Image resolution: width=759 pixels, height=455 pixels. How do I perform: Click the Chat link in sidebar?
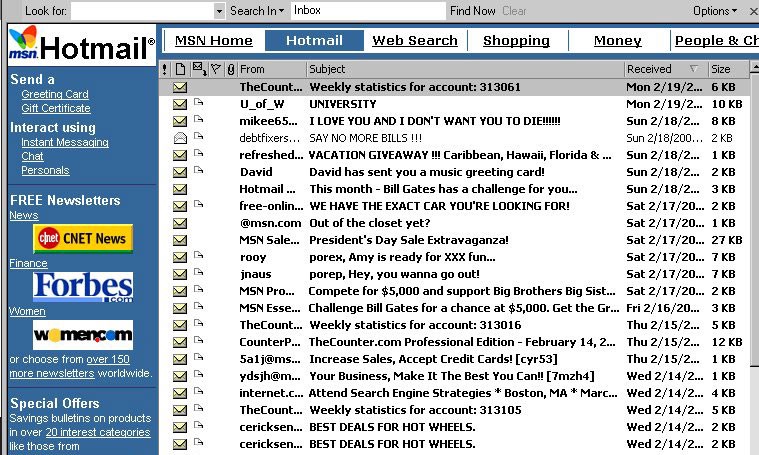pos(32,156)
